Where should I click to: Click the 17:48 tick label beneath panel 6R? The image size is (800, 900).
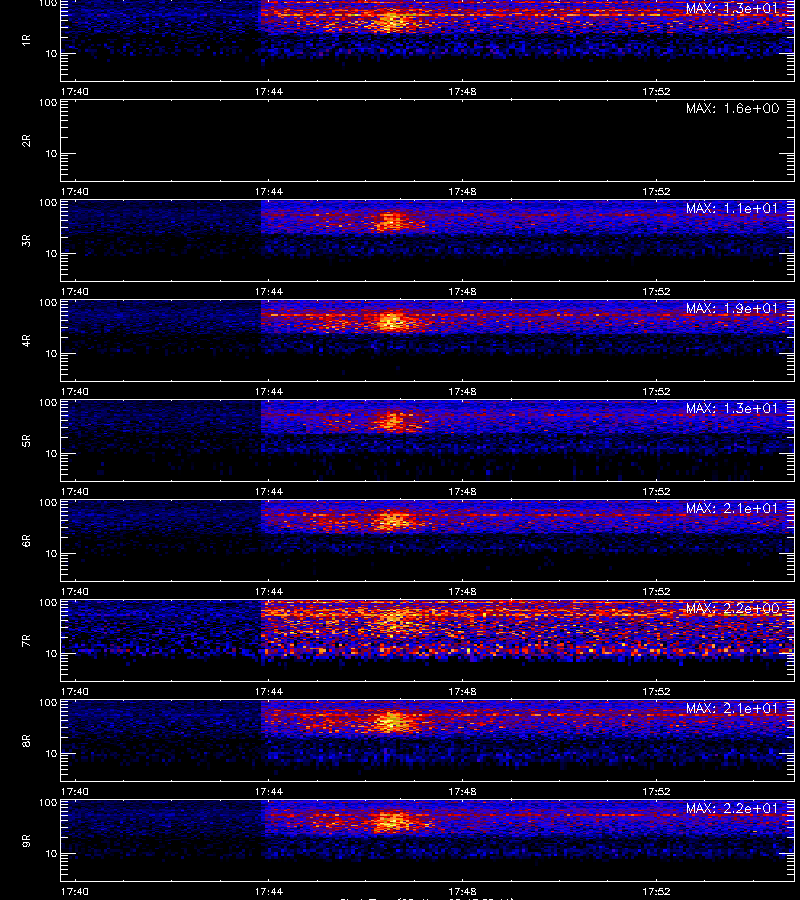463,591
